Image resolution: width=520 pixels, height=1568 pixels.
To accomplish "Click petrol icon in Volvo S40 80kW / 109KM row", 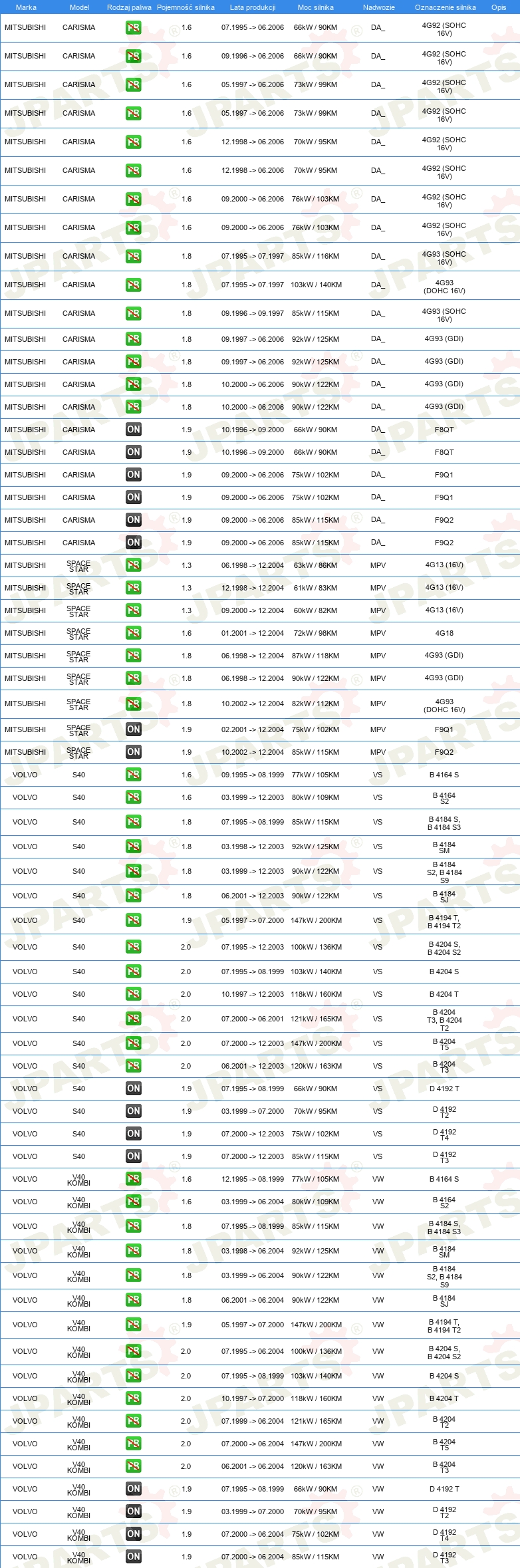I will click(x=134, y=798).
